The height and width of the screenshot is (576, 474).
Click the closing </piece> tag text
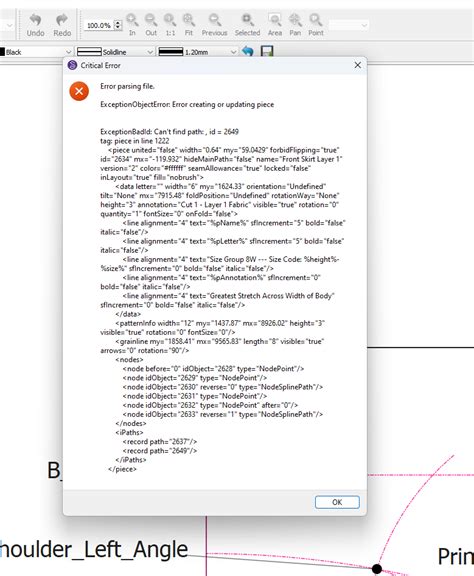click(122, 469)
